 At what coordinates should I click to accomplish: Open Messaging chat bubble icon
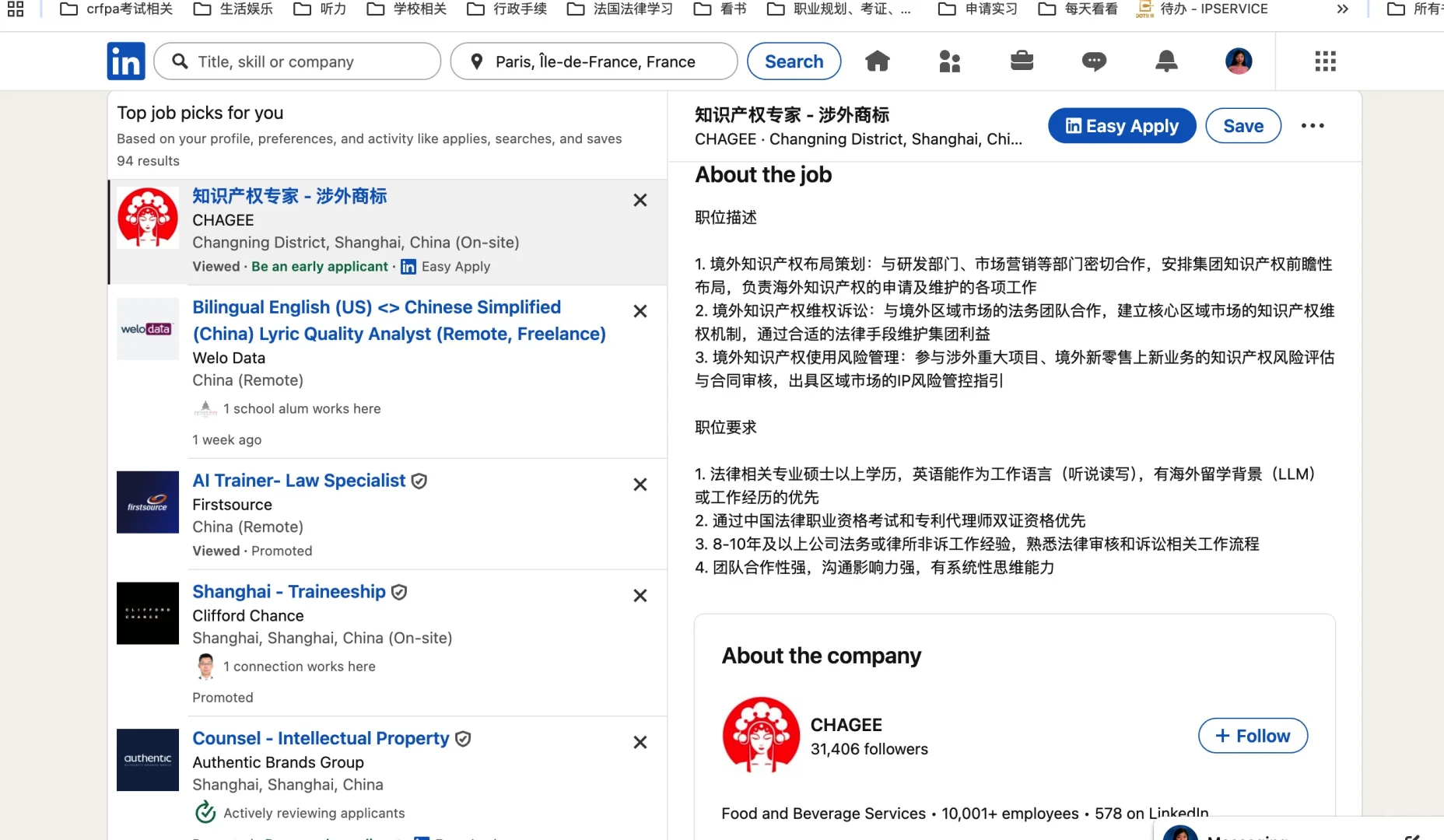pyautogui.click(x=1094, y=61)
